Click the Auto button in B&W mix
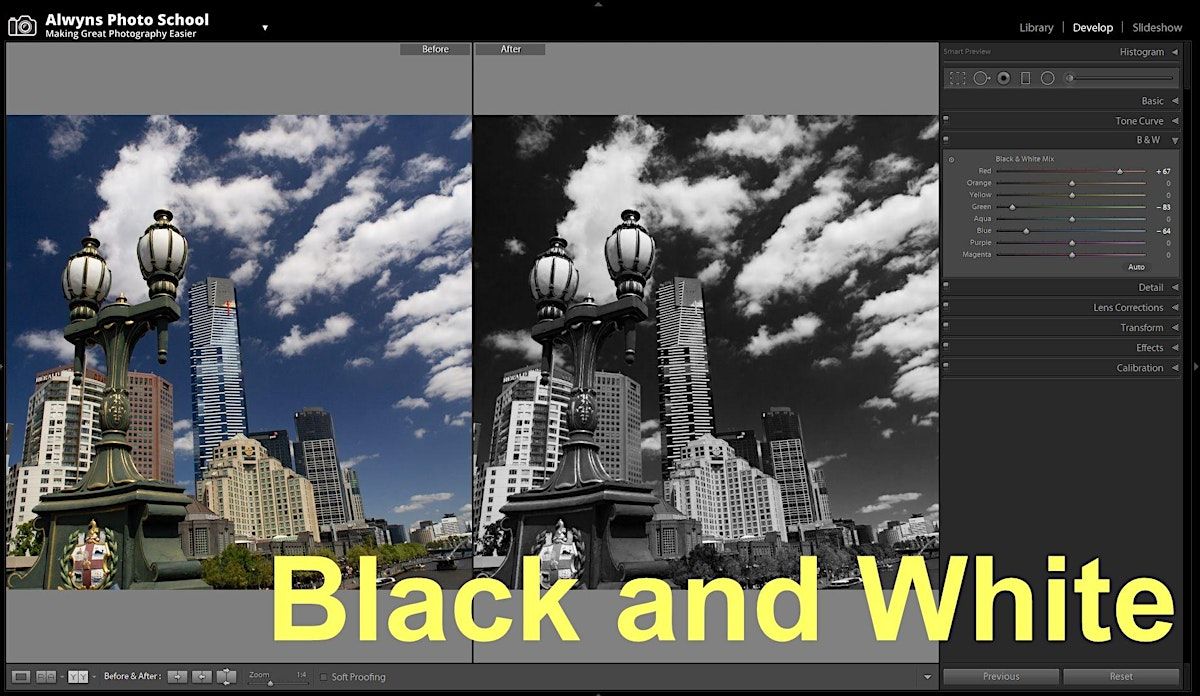The height and width of the screenshot is (696, 1200). 1136,267
